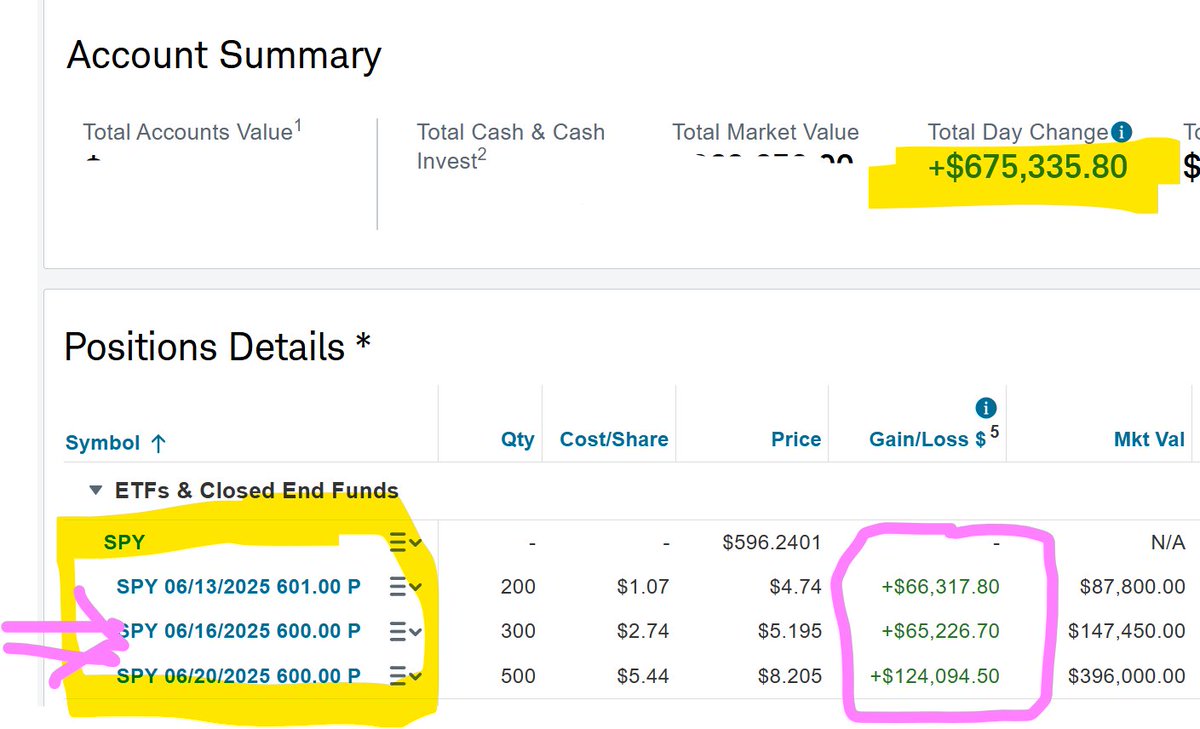This screenshot has height=729, width=1200.
Task: Open the SPY symbol link
Action: 125,543
